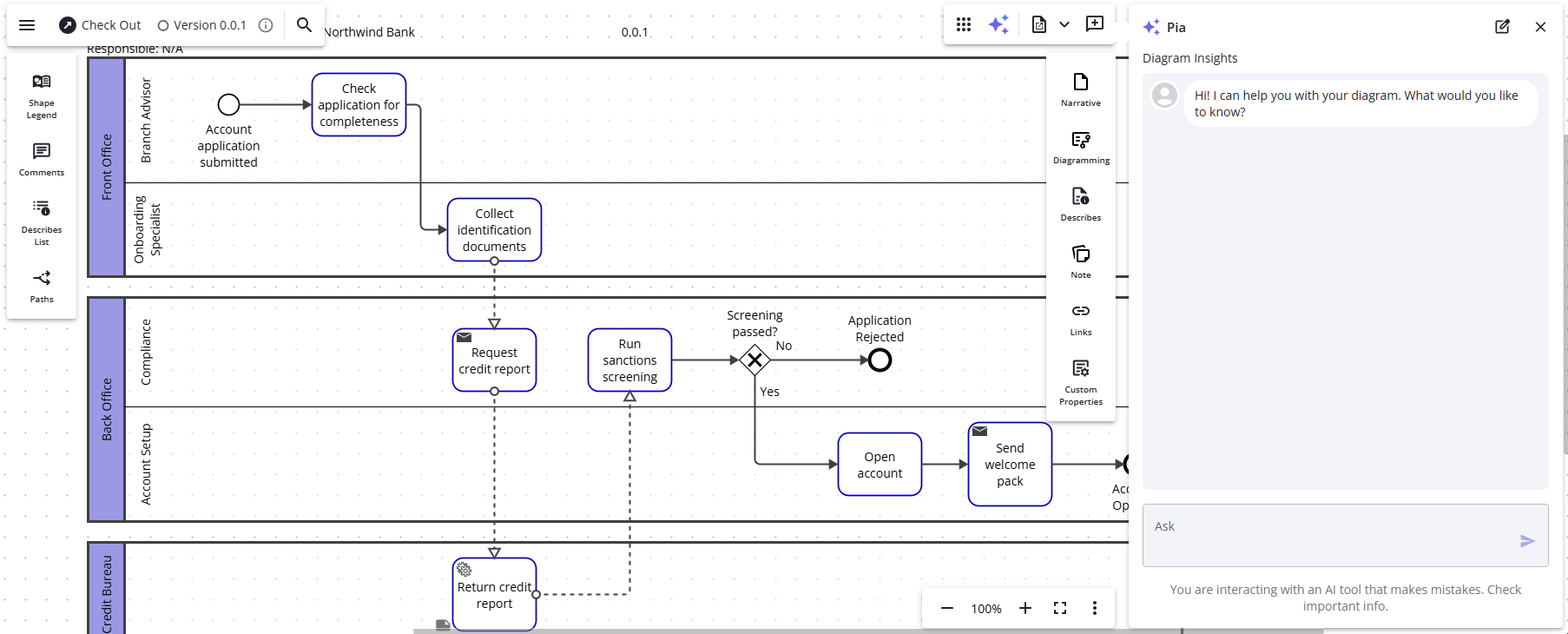The width and height of the screenshot is (1568, 634).
Task: Open the Note panel
Action: pos(1081,261)
